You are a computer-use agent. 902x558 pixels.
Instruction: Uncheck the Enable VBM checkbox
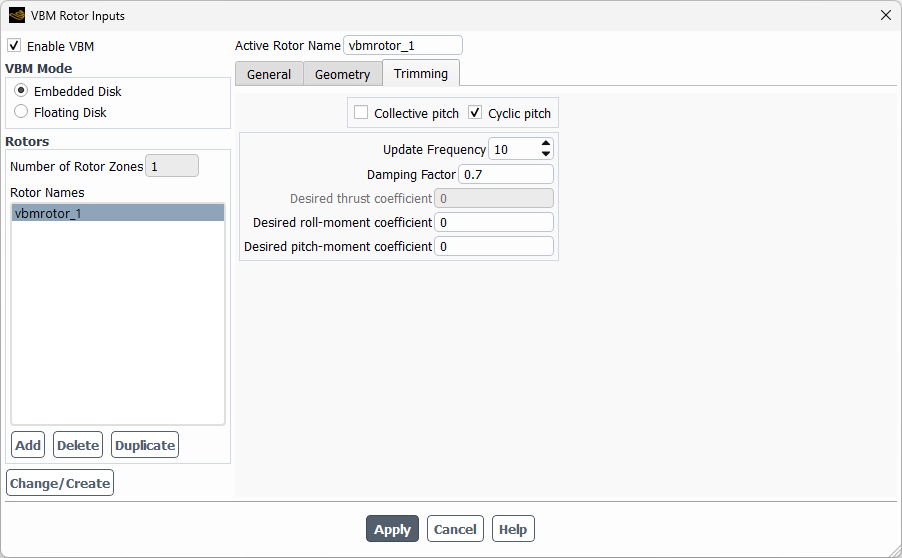tap(14, 45)
